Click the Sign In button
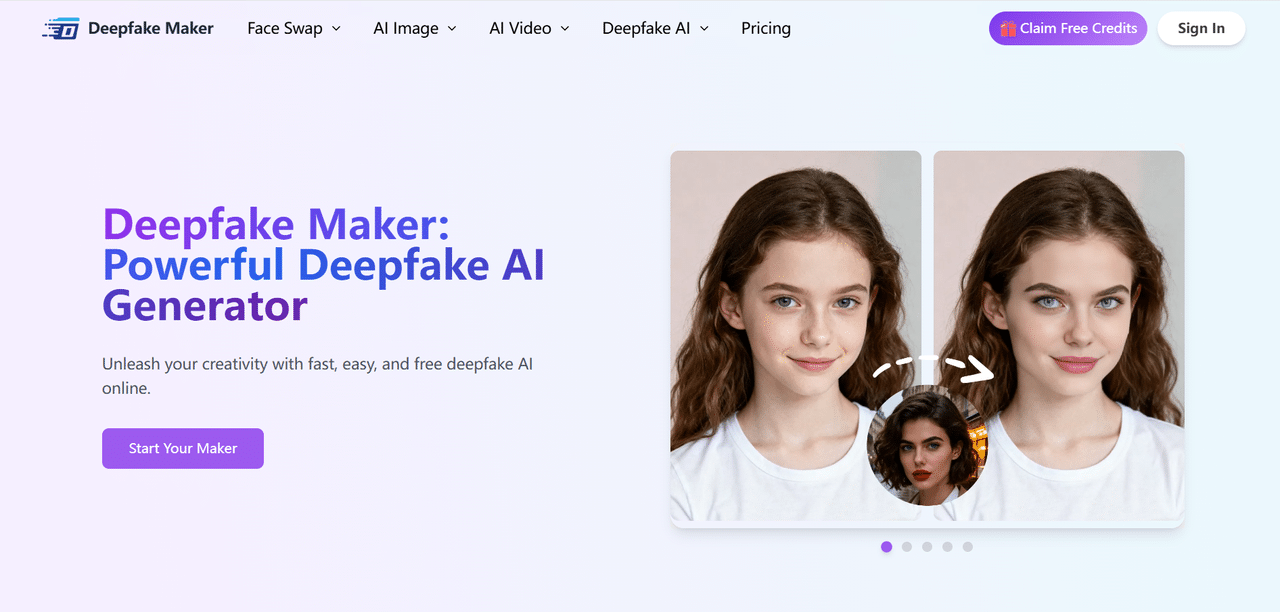 click(x=1201, y=28)
